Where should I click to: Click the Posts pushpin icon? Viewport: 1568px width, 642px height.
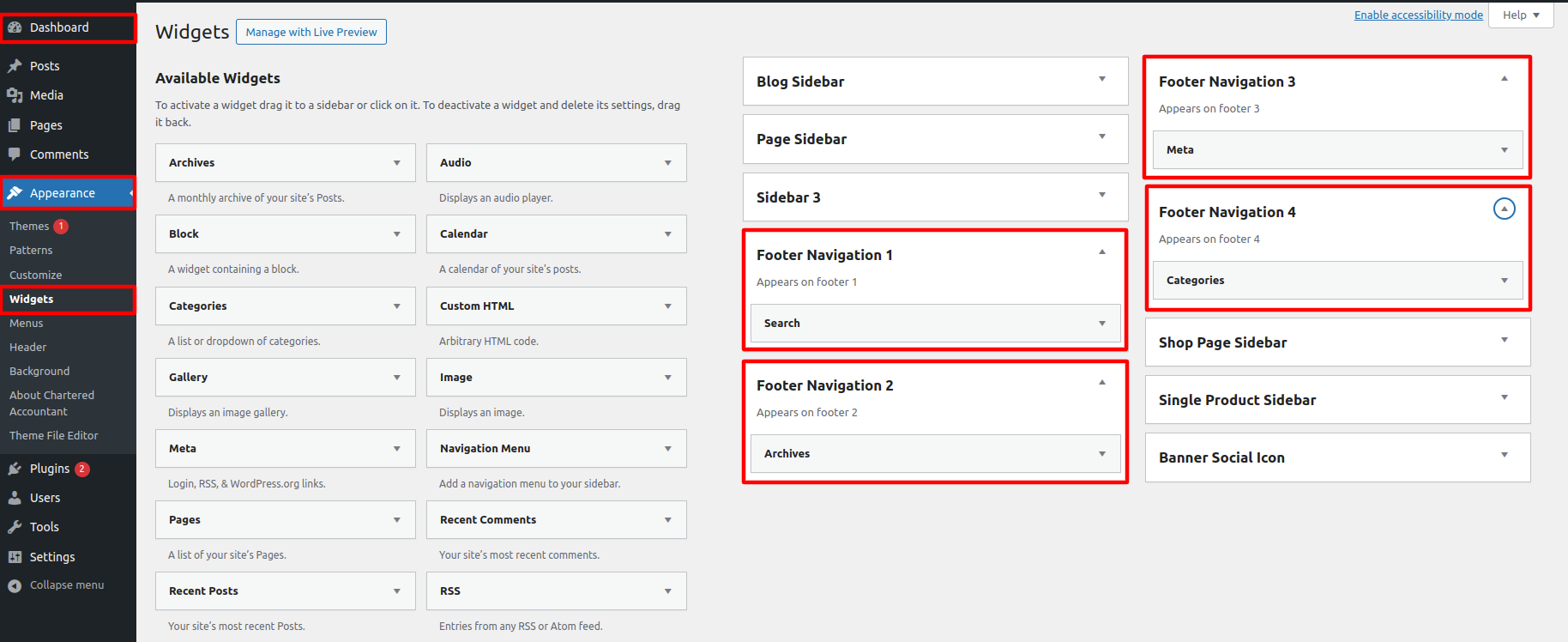click(15, 66)
